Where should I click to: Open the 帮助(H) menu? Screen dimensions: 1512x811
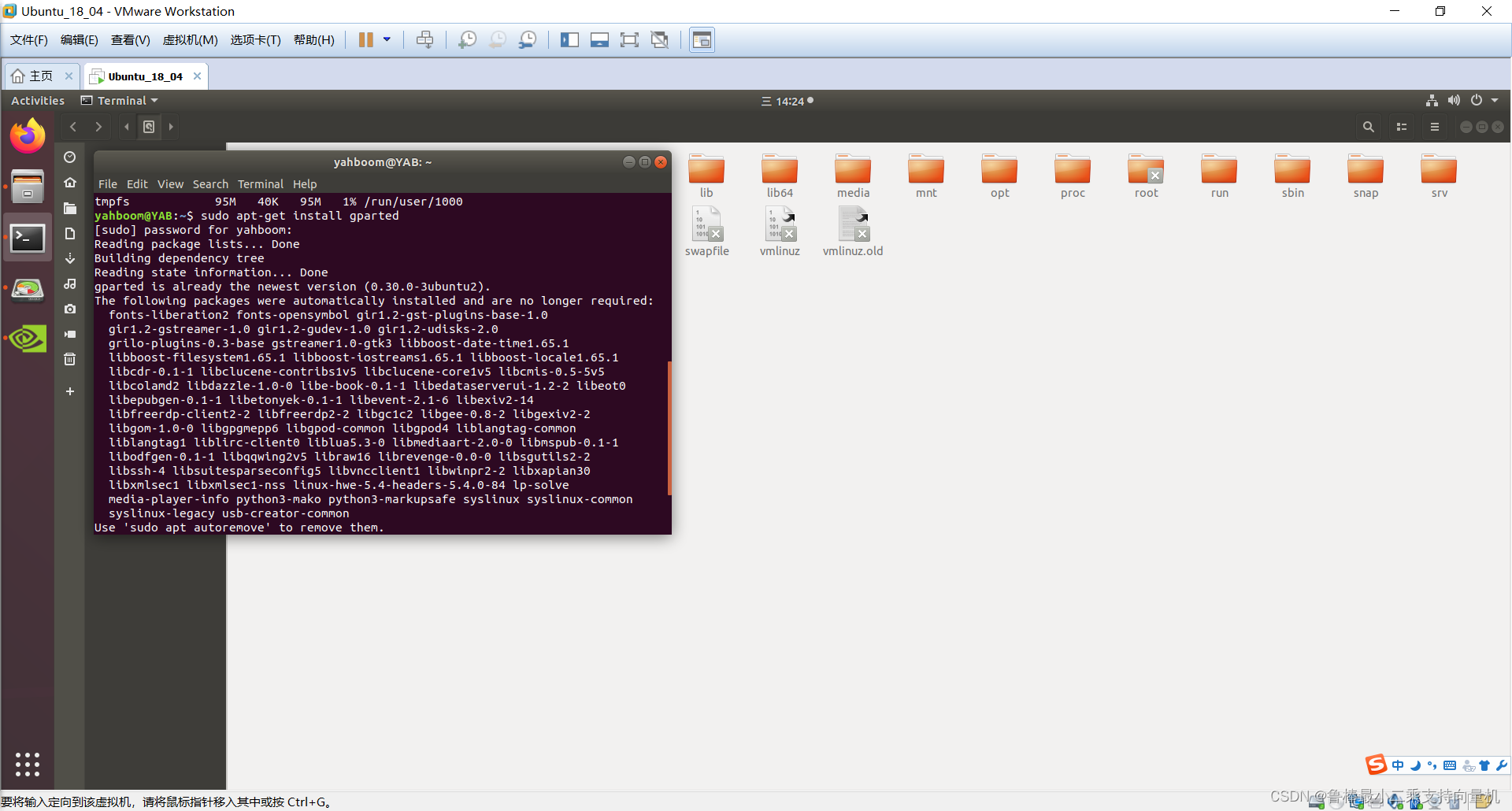(313, 40)
